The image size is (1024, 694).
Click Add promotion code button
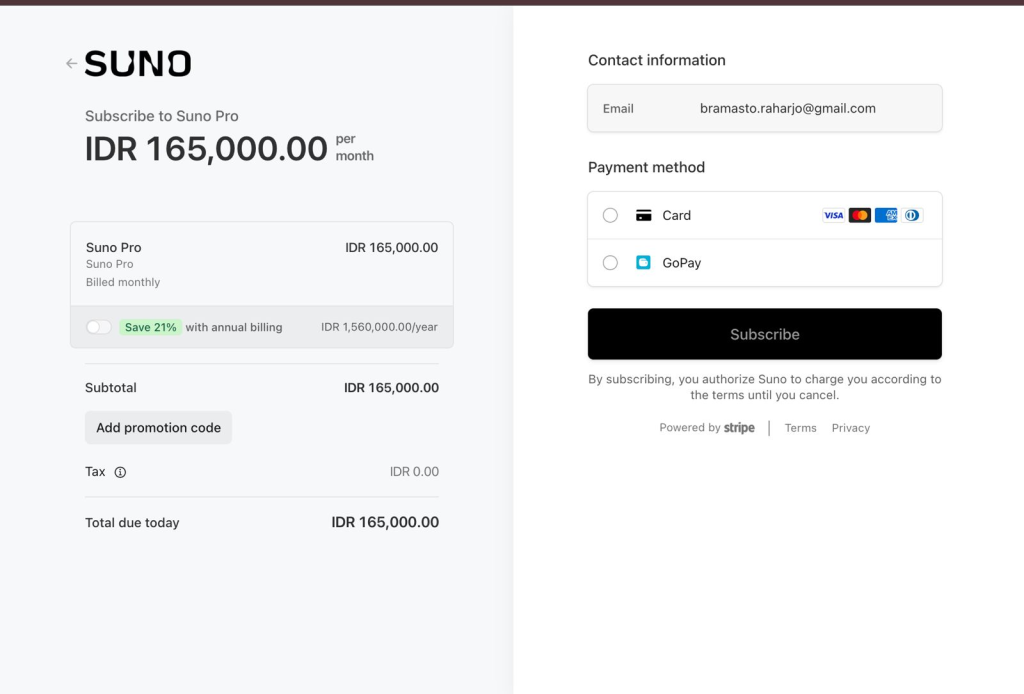pyautogui.click(x=158, y=428)
